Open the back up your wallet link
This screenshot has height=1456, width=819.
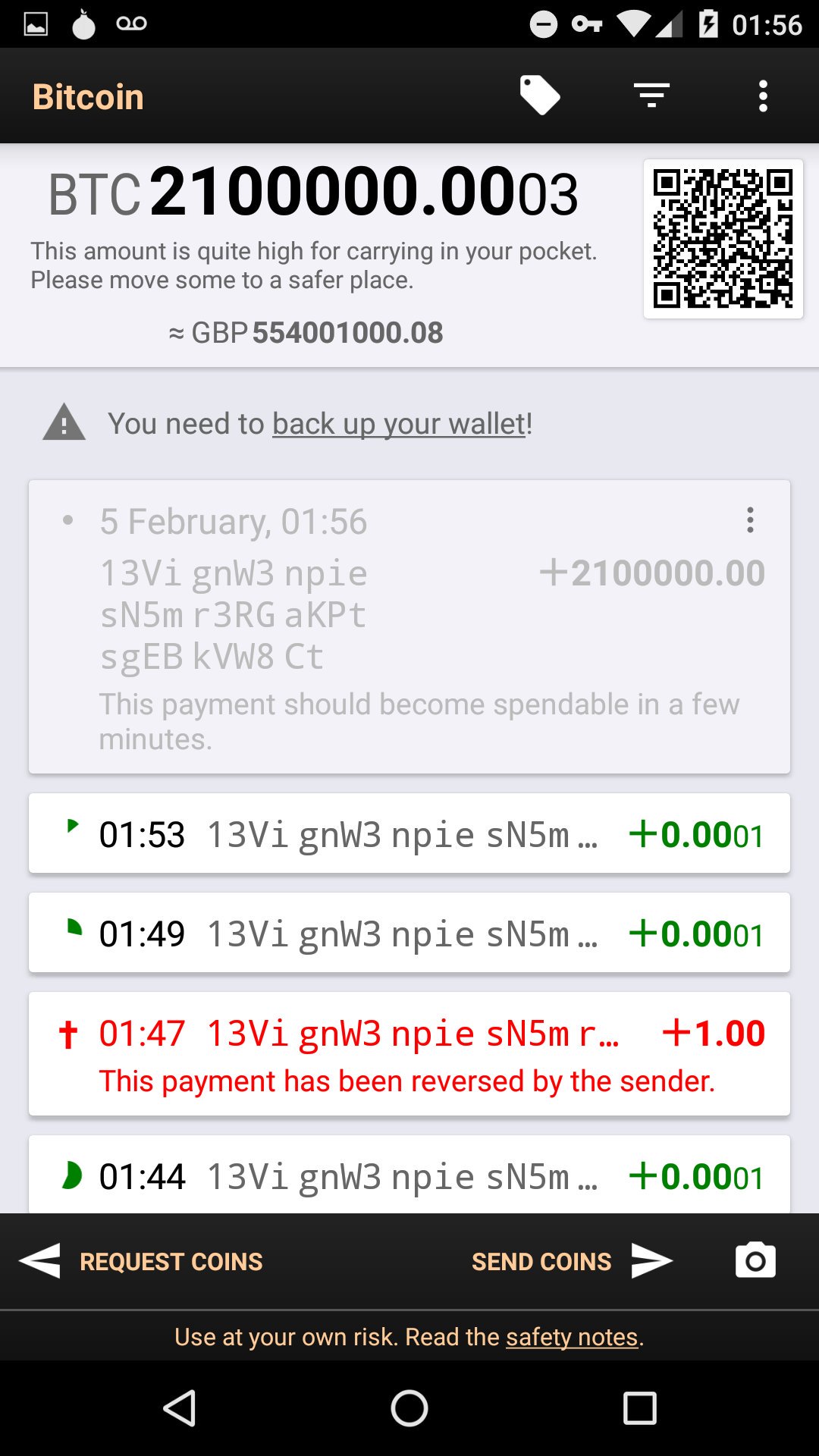tap(399, 424)
